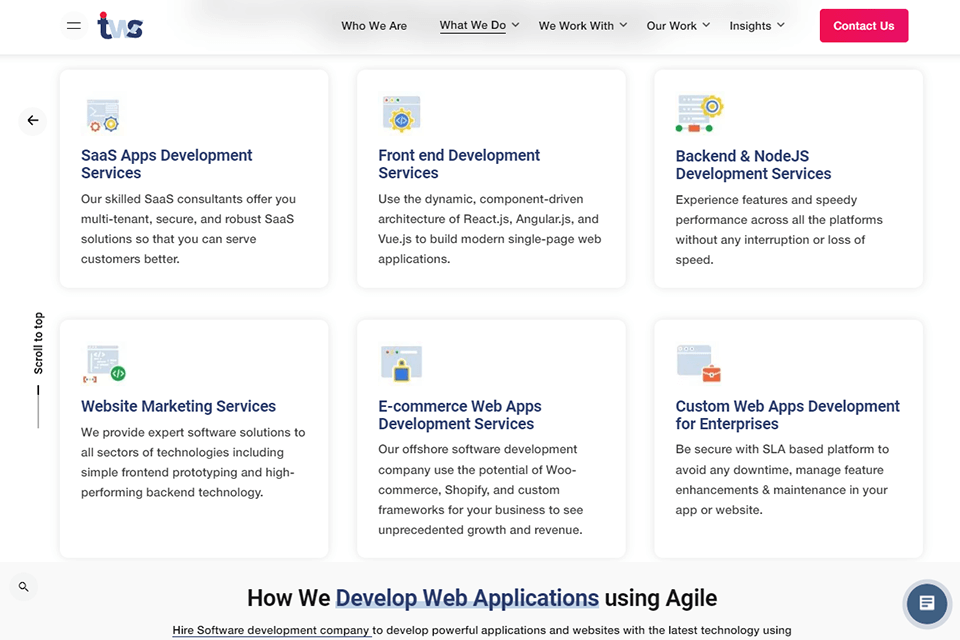
Task: Open the search magnifier icon
Action: click(x=23, y=587)
